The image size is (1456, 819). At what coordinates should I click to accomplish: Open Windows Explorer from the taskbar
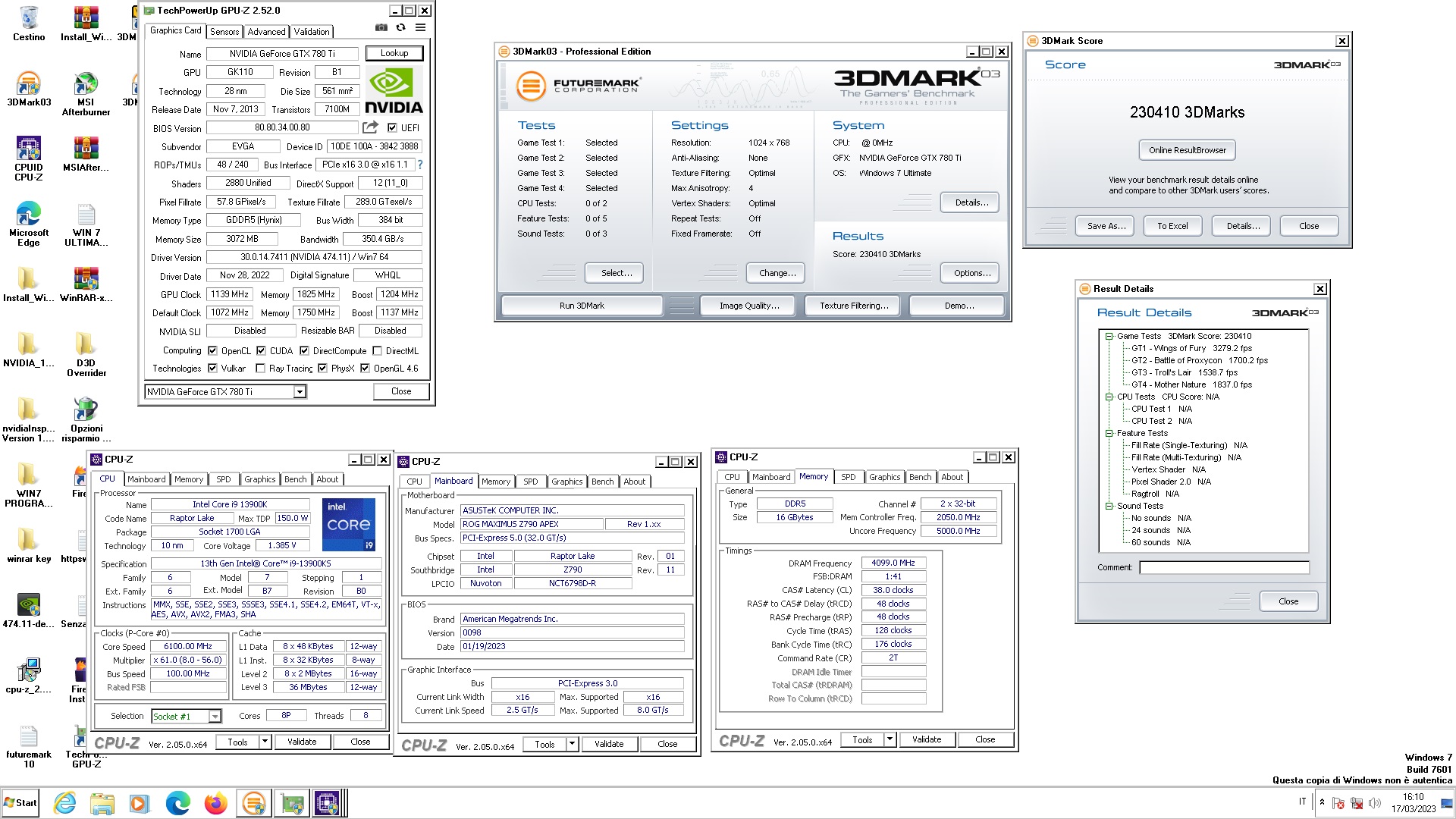click(102, 803)
